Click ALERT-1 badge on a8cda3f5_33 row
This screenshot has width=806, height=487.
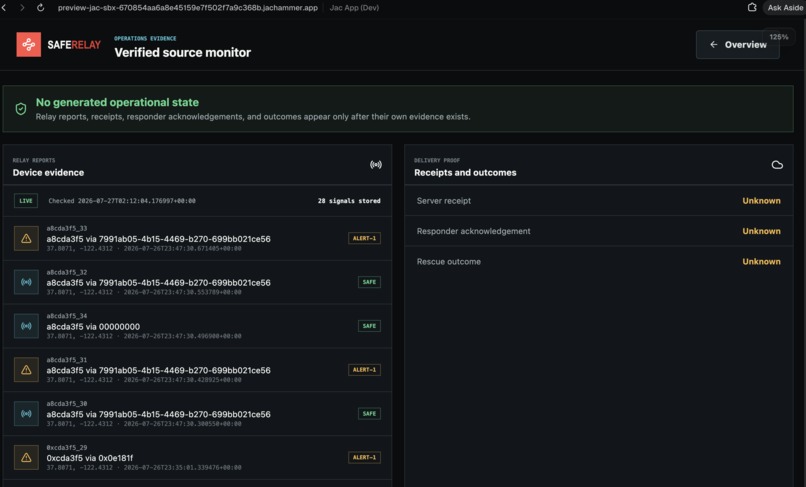[364, 238]
